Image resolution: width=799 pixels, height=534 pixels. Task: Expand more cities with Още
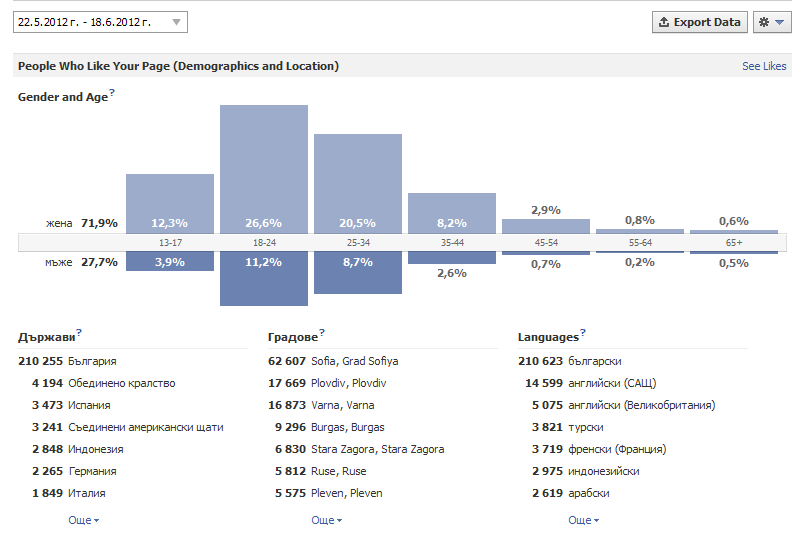click(x=326, y=520)
